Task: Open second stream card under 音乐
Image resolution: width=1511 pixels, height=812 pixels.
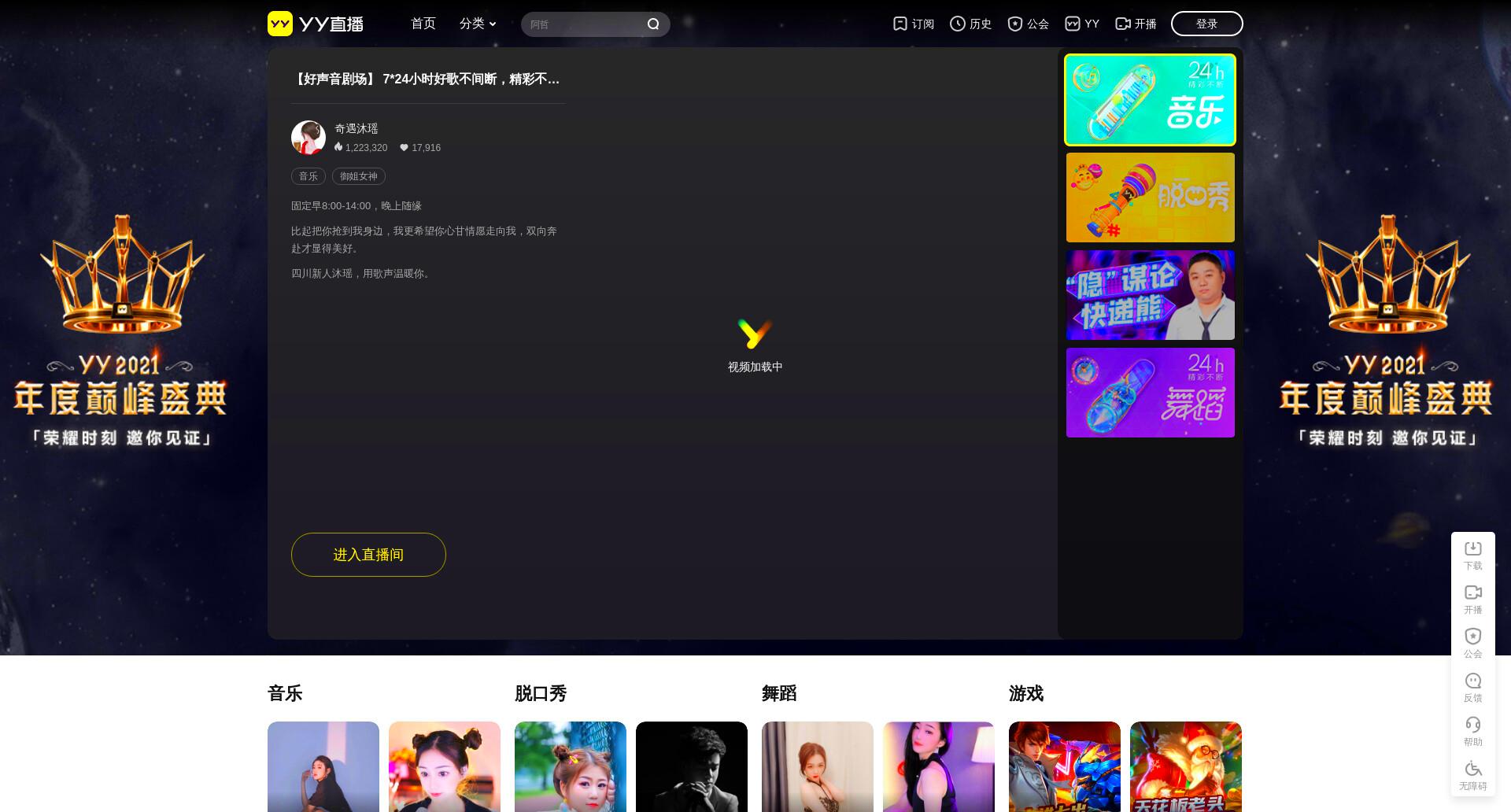Action: tap(445, 767)
